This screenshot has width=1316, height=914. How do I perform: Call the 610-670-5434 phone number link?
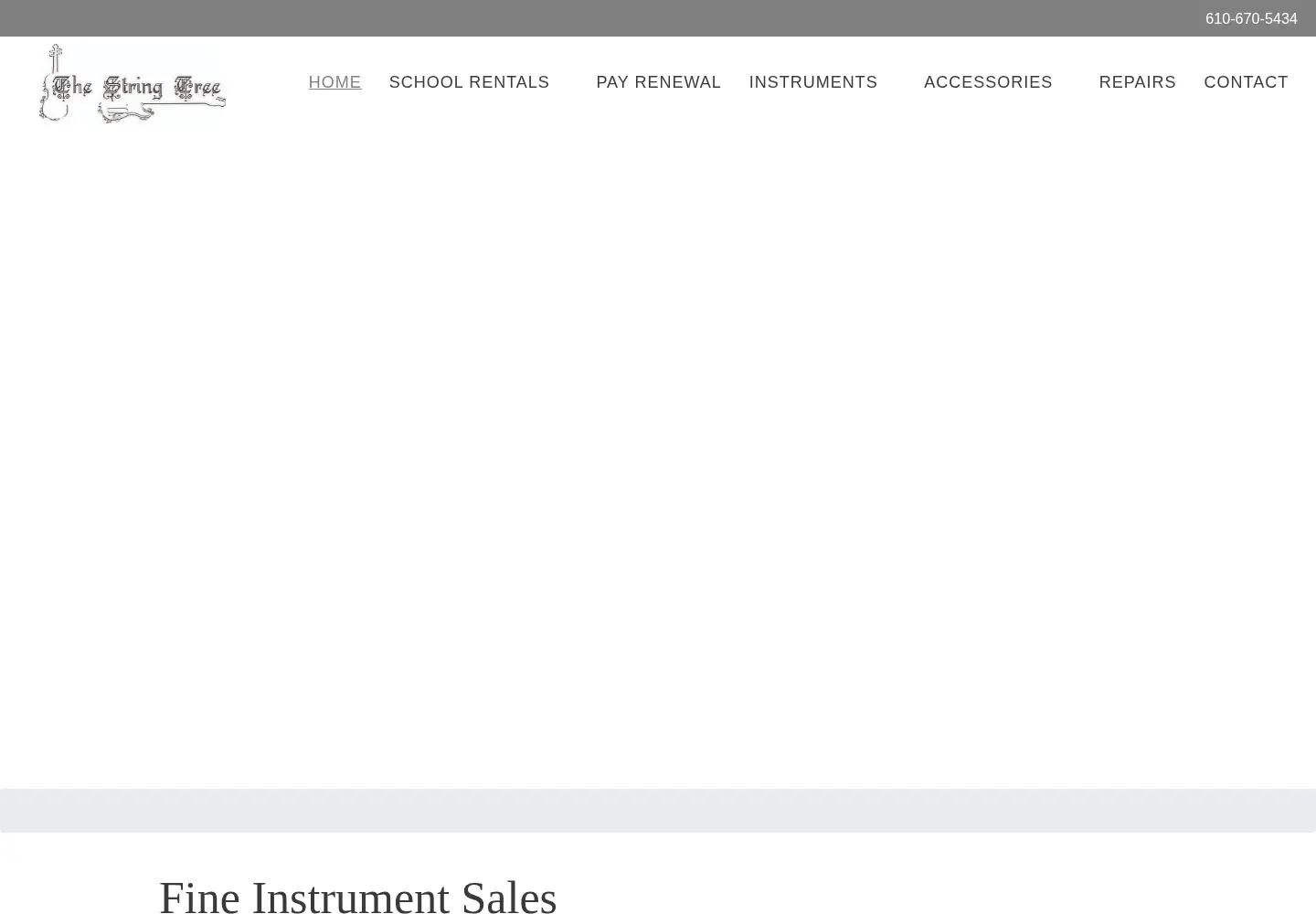[1251, 18]
